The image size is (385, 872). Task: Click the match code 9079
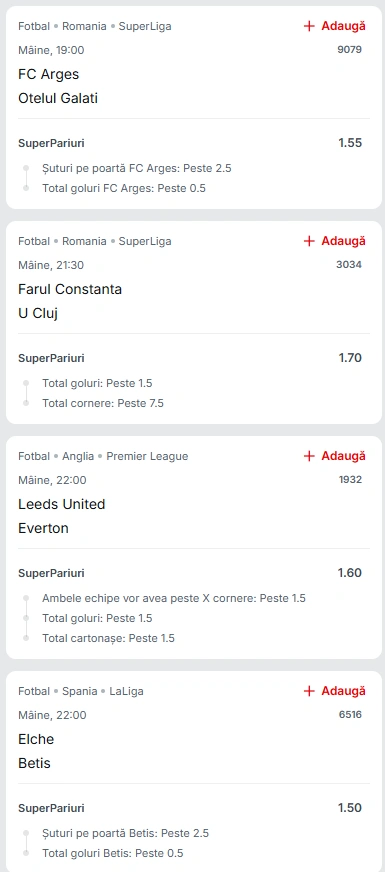pos(349,49)
